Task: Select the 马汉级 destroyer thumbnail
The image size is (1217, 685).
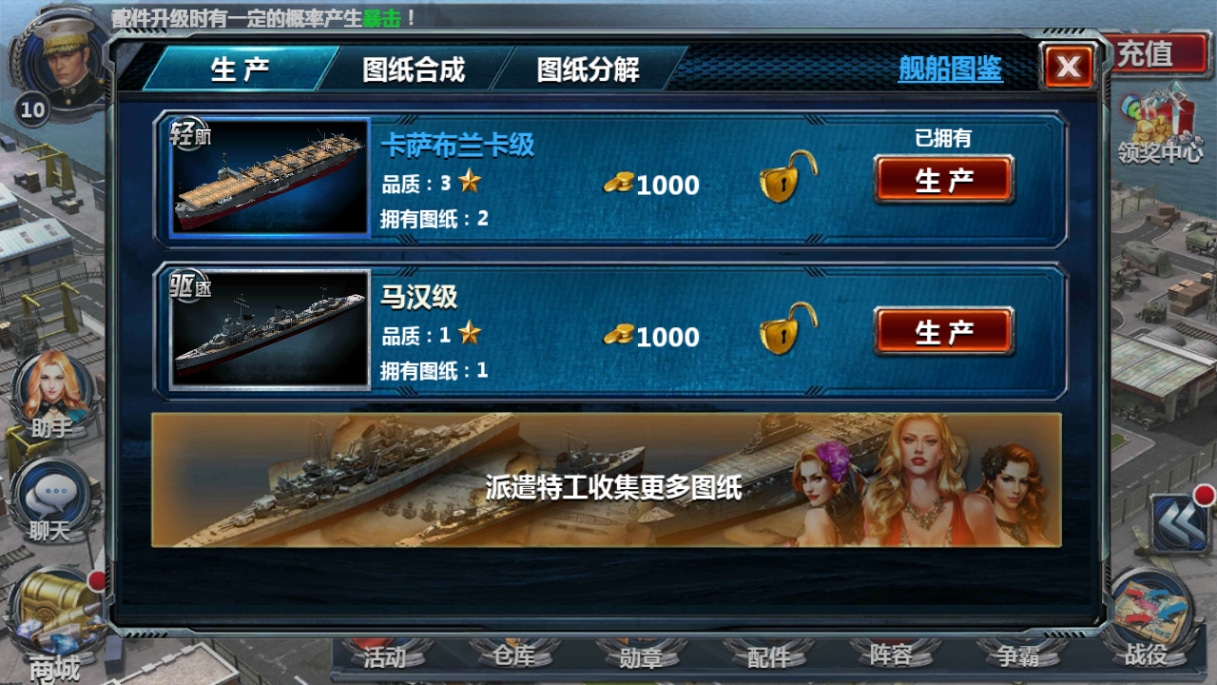Action: [x=270, y=329]
